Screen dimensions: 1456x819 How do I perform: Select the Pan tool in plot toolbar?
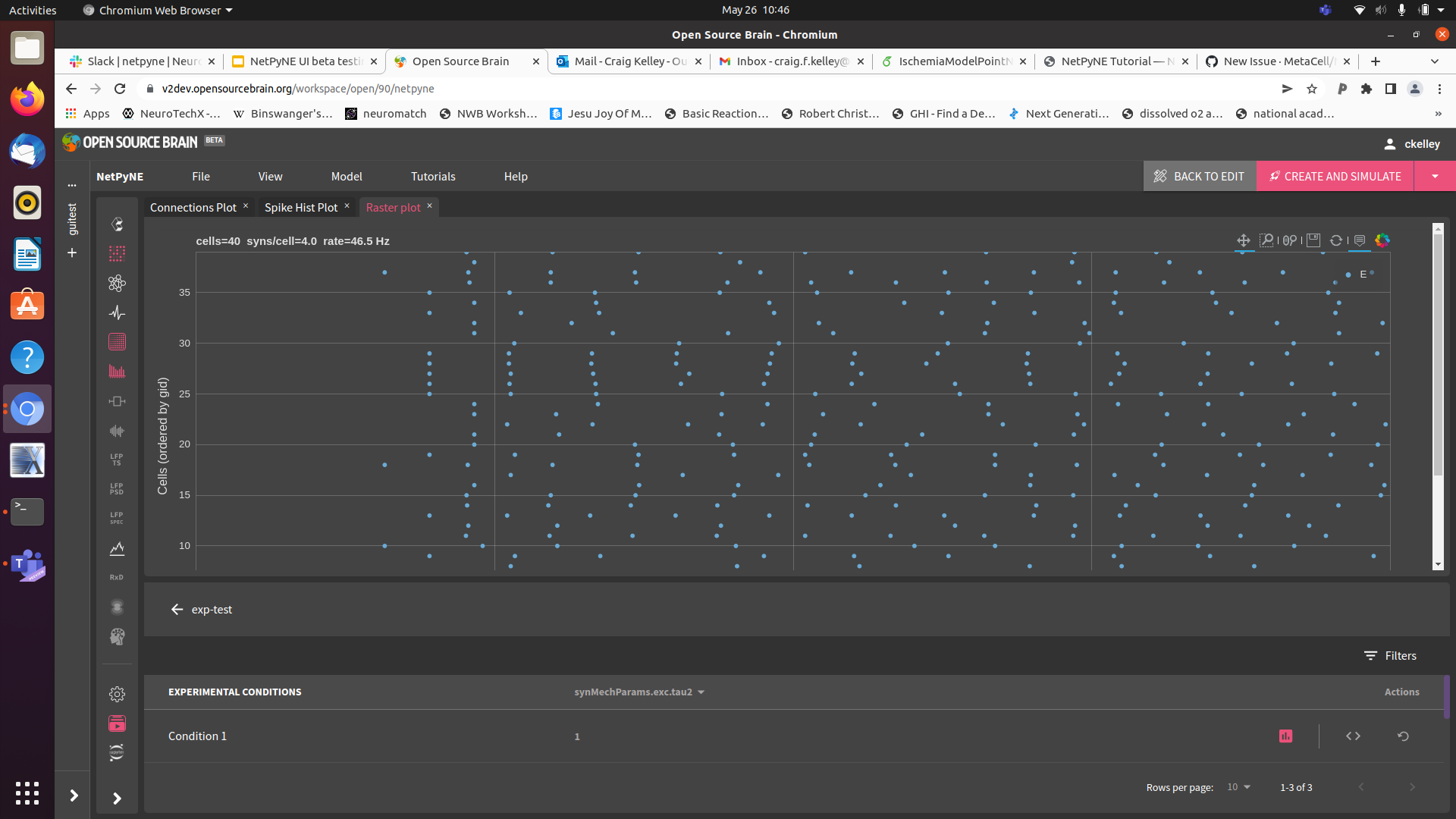pyautogui.click(x=1244, y=240)
